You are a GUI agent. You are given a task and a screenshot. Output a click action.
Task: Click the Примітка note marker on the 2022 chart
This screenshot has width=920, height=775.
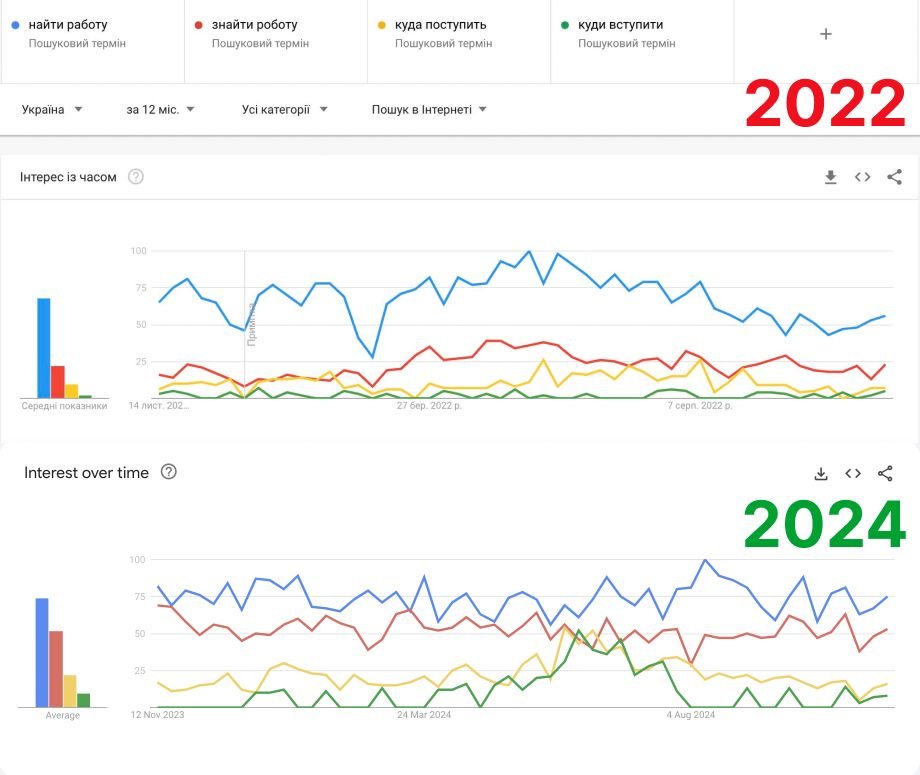[x=251, y=323]
